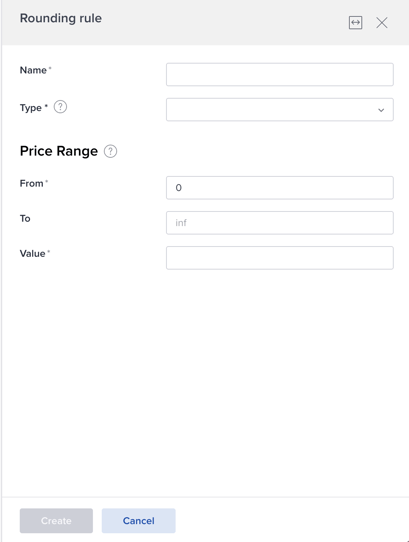This screenshot has width=409, height=542.
Task: Click the chevron arrow in the Type field
Action: 381,110
